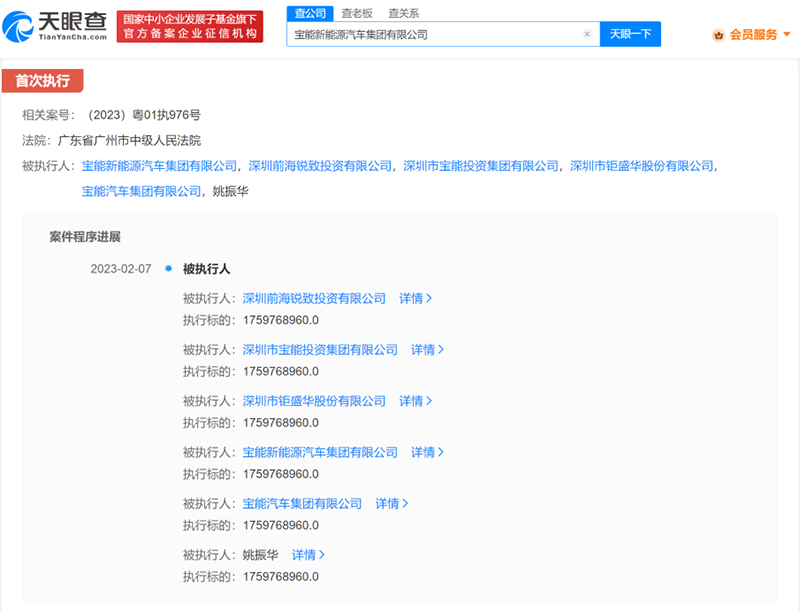Open 宝能汽车集团有限公司 link in header list

(141, 192)
